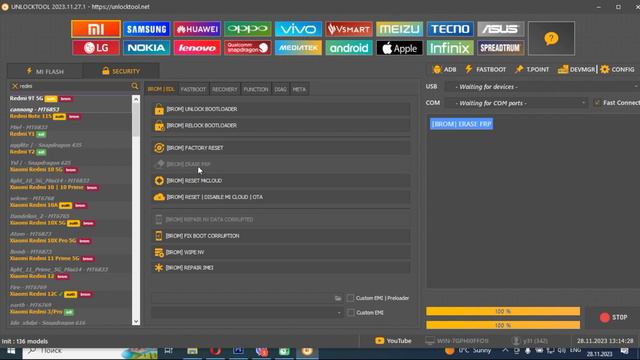Launch DEVMGR device manager

point(577,69)
